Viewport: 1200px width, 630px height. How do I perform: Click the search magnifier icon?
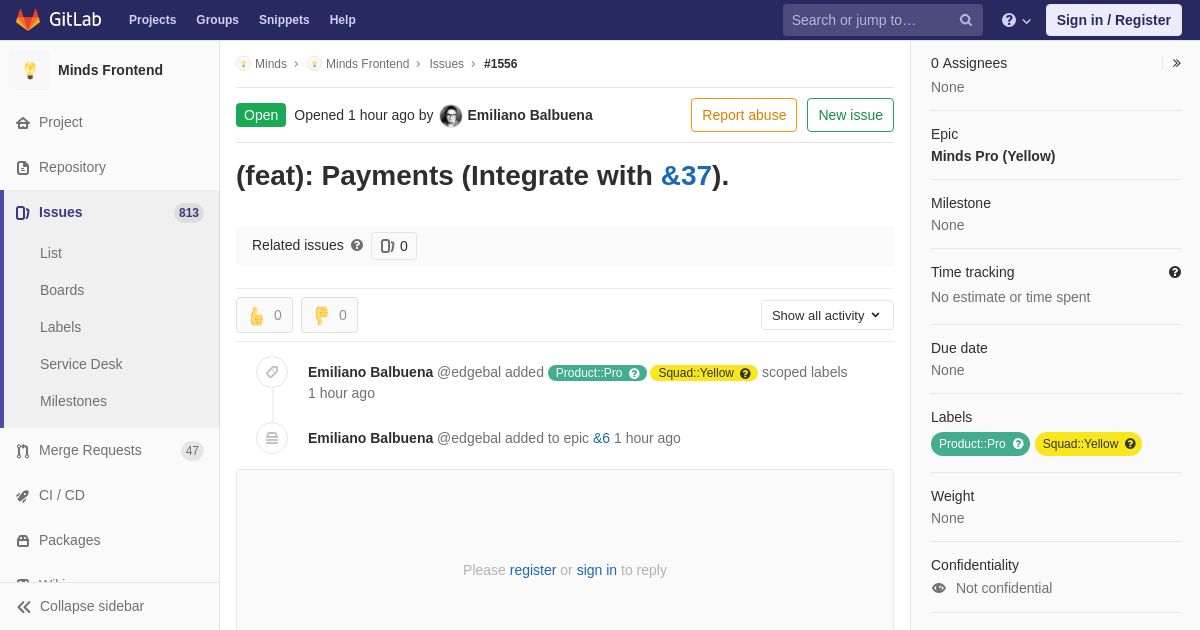(966, 20)
